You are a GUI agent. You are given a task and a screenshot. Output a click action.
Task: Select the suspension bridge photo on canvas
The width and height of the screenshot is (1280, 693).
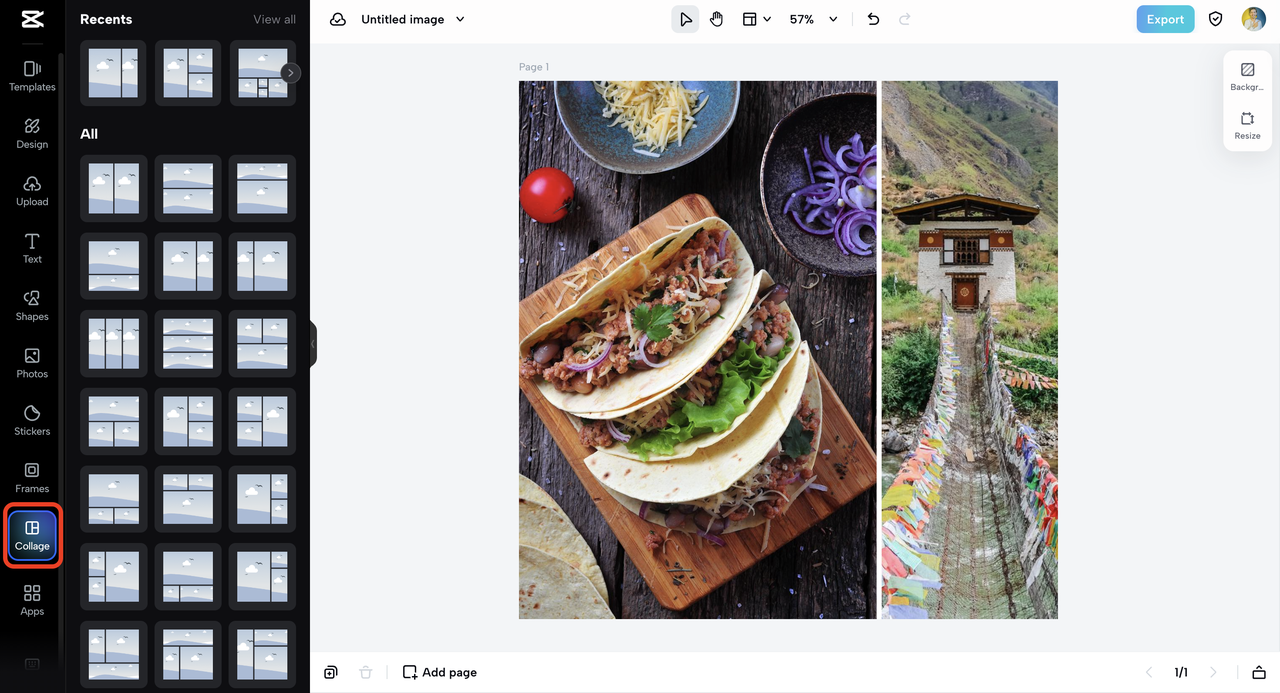tap(969, 350)
